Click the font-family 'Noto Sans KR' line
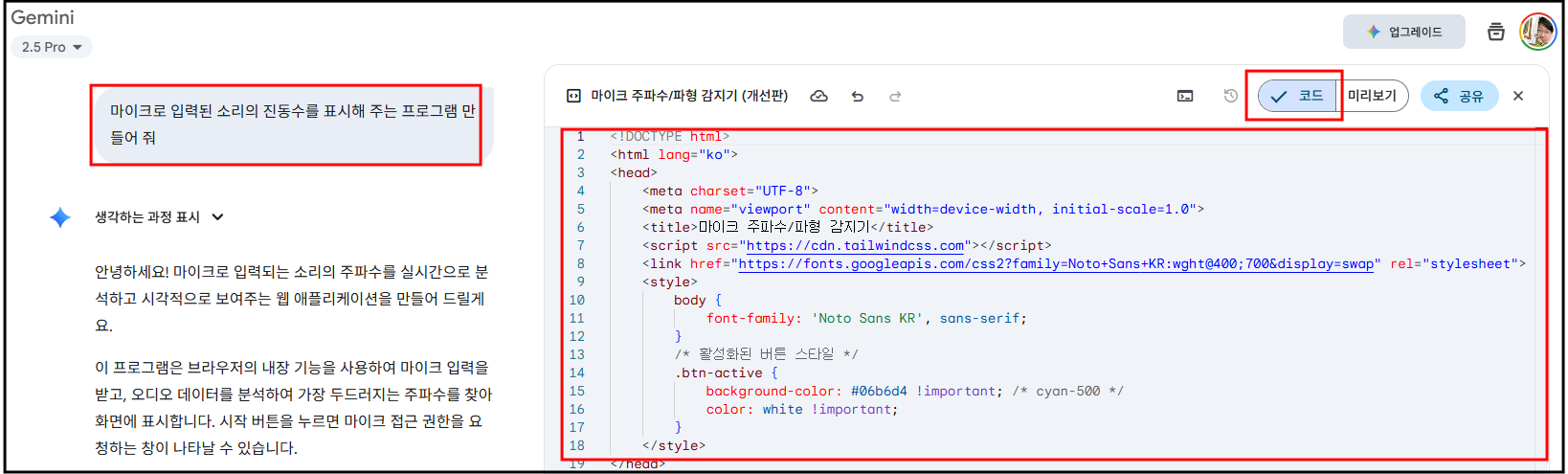The width and height of the screenshot is (1568, 474). (x=866, y=319)
